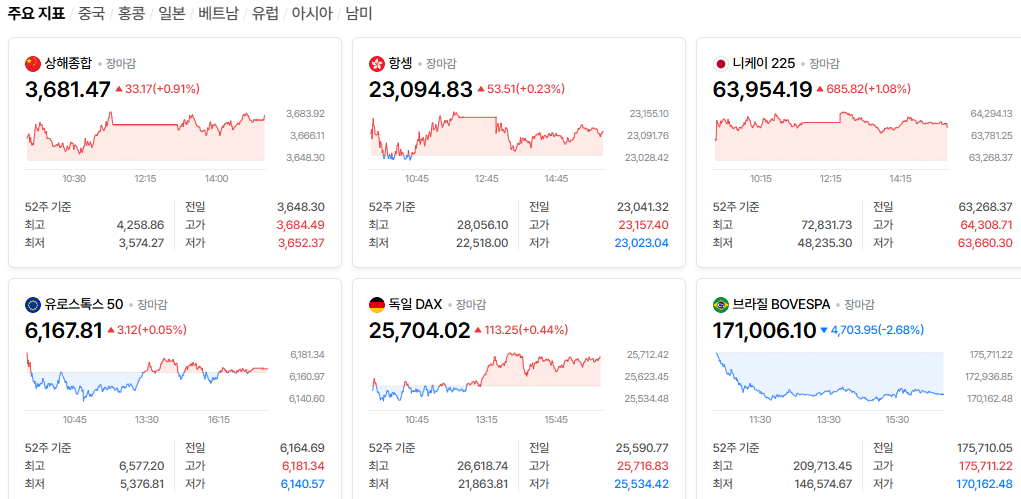Click the 장마감 status next to 독일 DAX

point(471,304)
